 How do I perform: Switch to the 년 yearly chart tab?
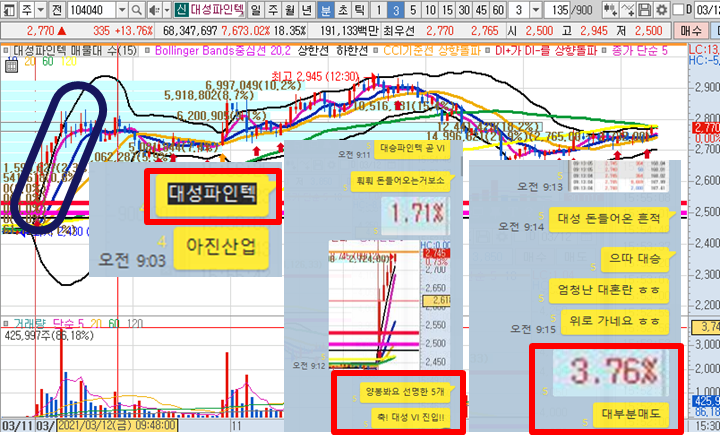click(x=307, y=10)
